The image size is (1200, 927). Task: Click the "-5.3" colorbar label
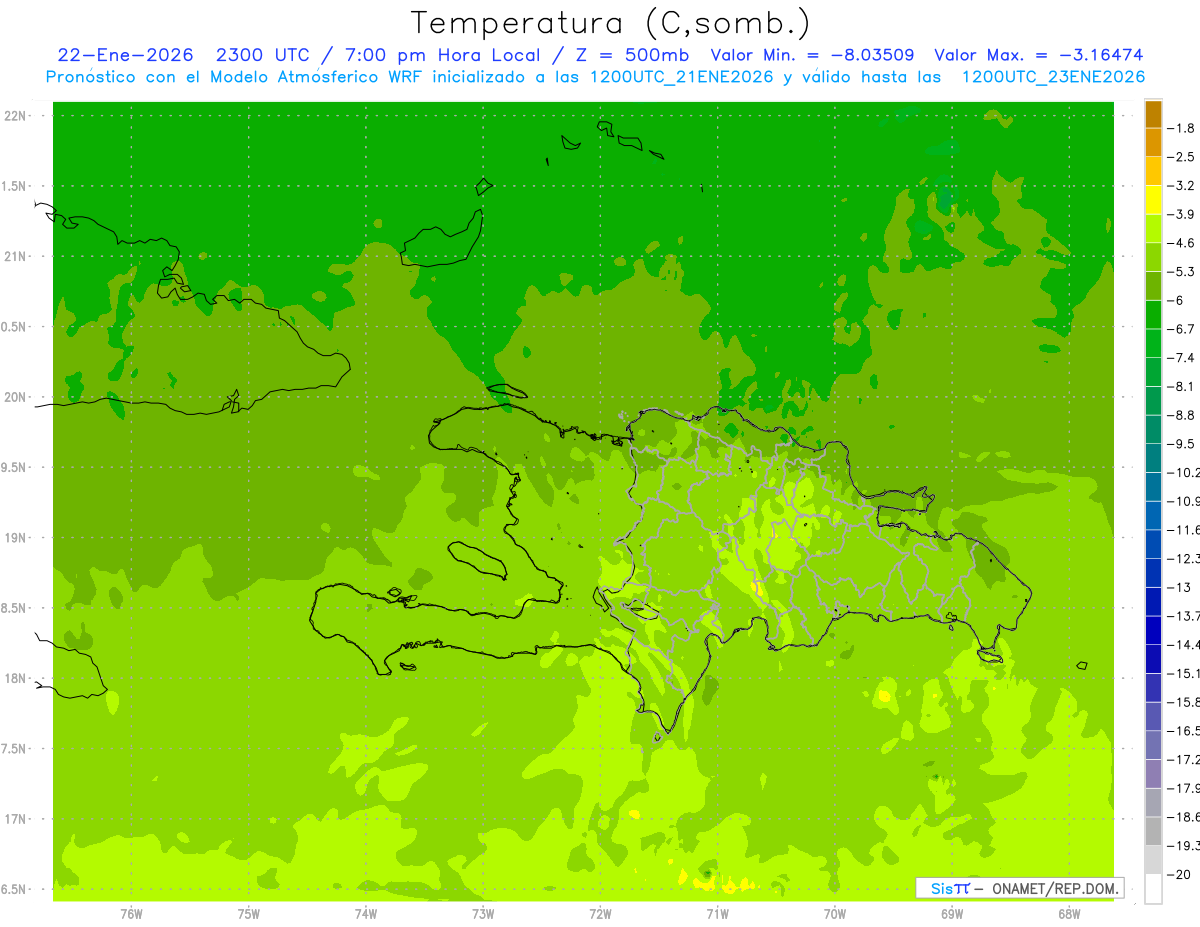tap(1182, 271)
